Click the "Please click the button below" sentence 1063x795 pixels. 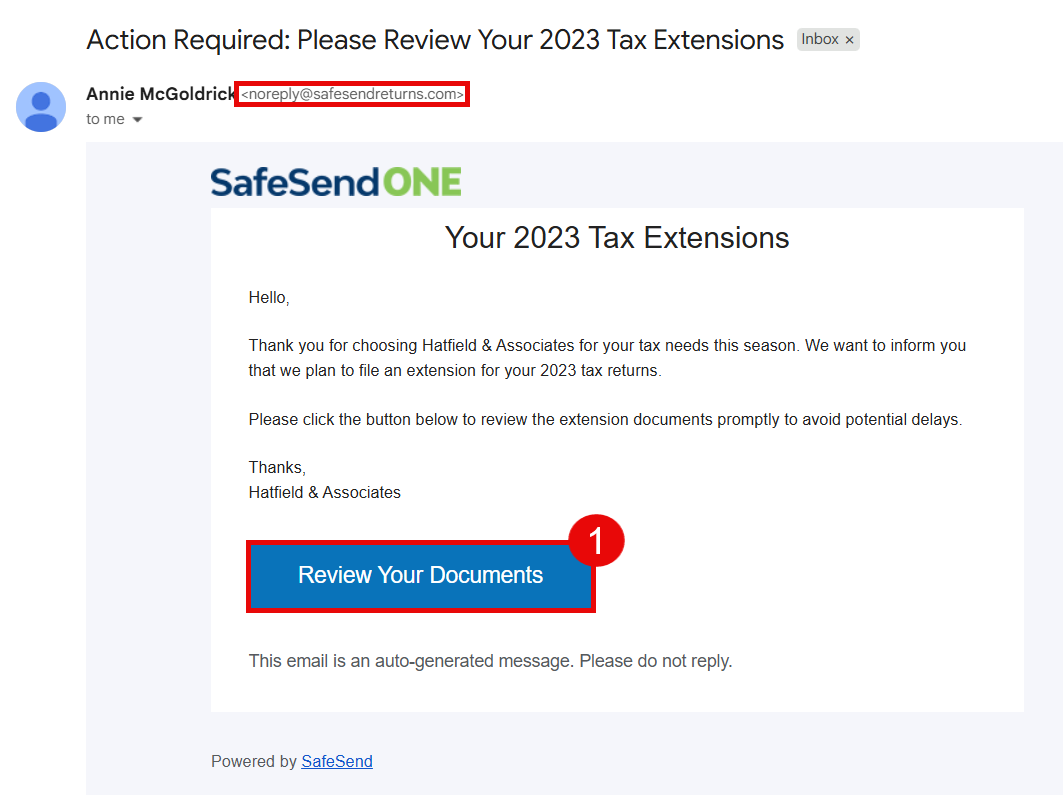click(605, 420)
